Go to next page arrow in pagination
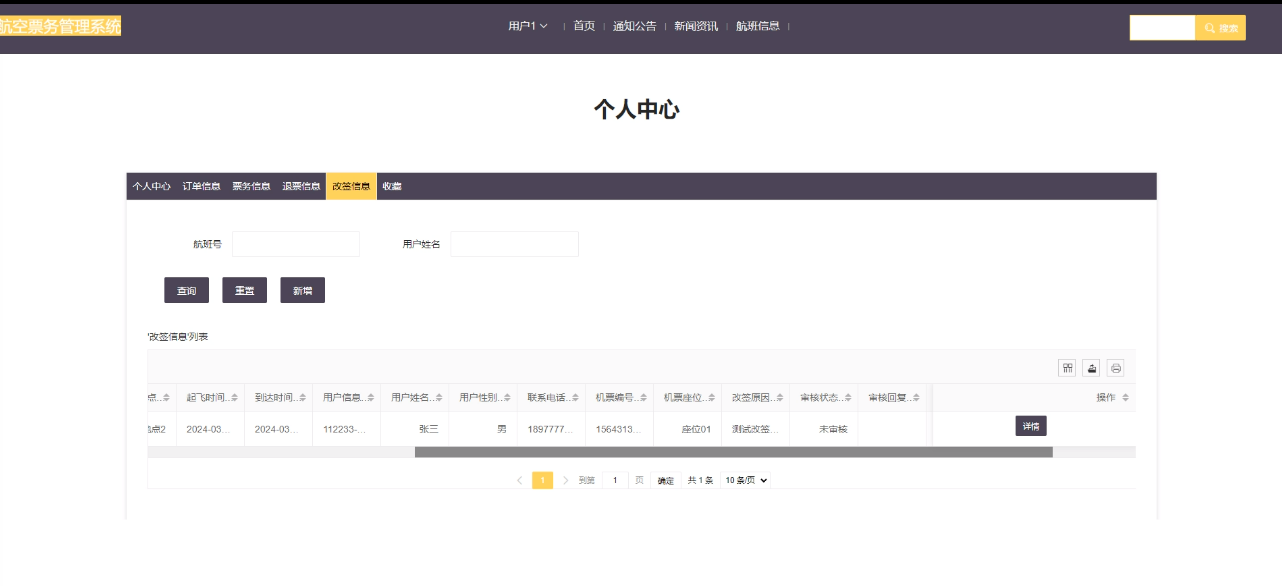The image size is (1282, 586). (x=565, y=480)
